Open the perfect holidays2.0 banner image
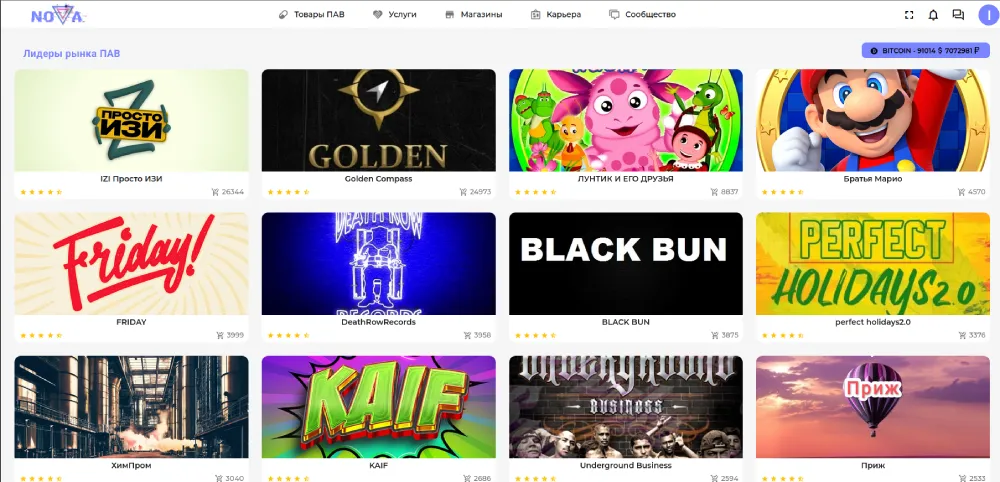The width and height of the screenshot is (1000, 482). click(x=873, y=264)
